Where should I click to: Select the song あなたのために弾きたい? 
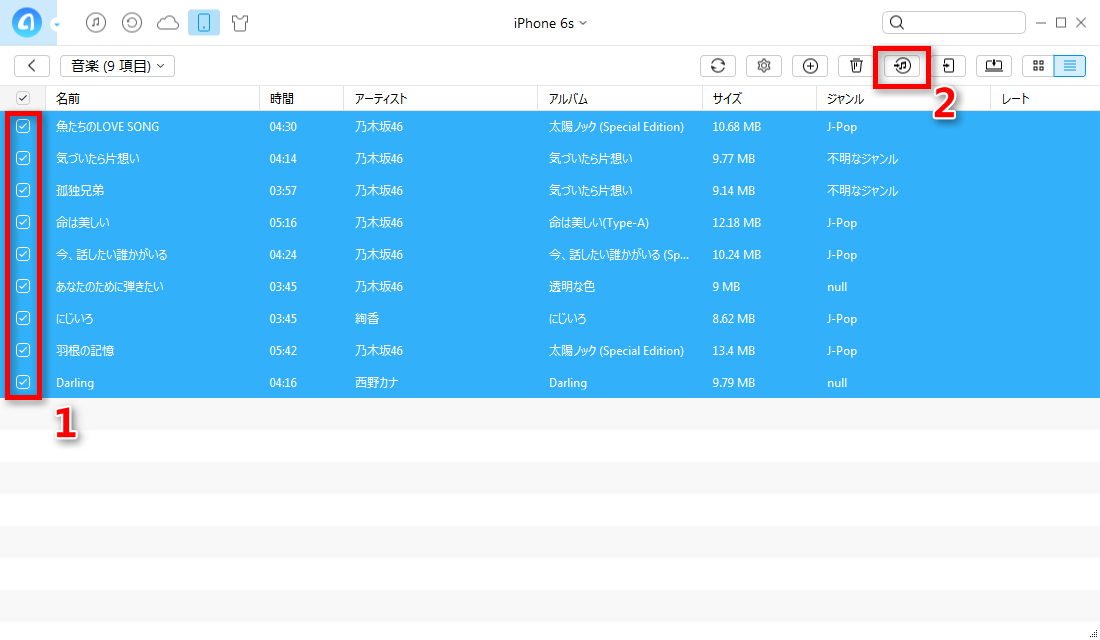109,287
